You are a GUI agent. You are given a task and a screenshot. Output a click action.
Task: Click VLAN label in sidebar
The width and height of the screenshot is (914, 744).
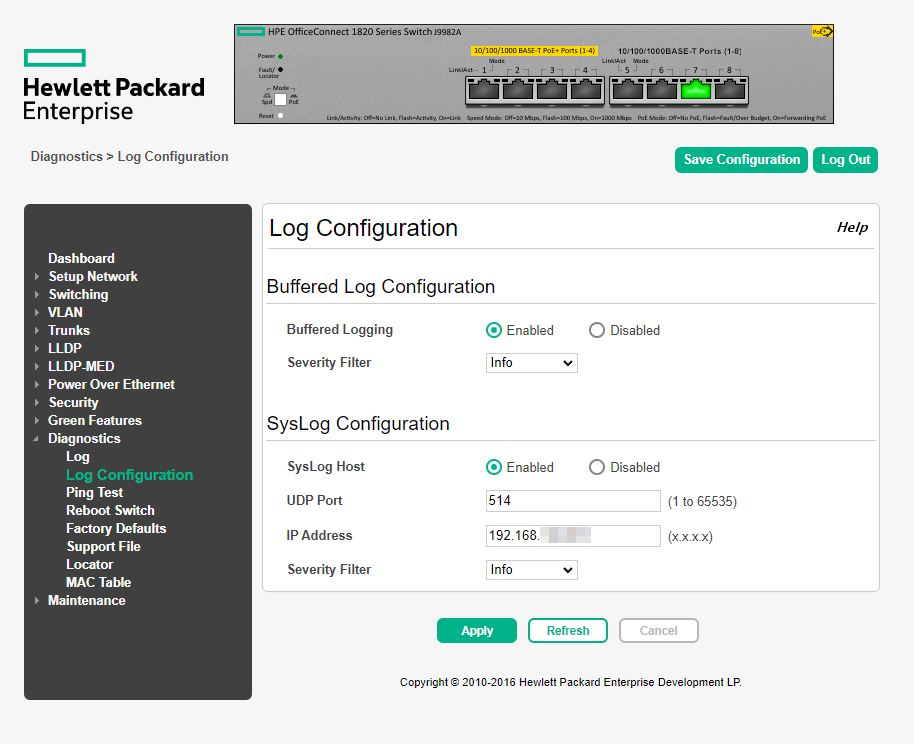coord(65,313)
